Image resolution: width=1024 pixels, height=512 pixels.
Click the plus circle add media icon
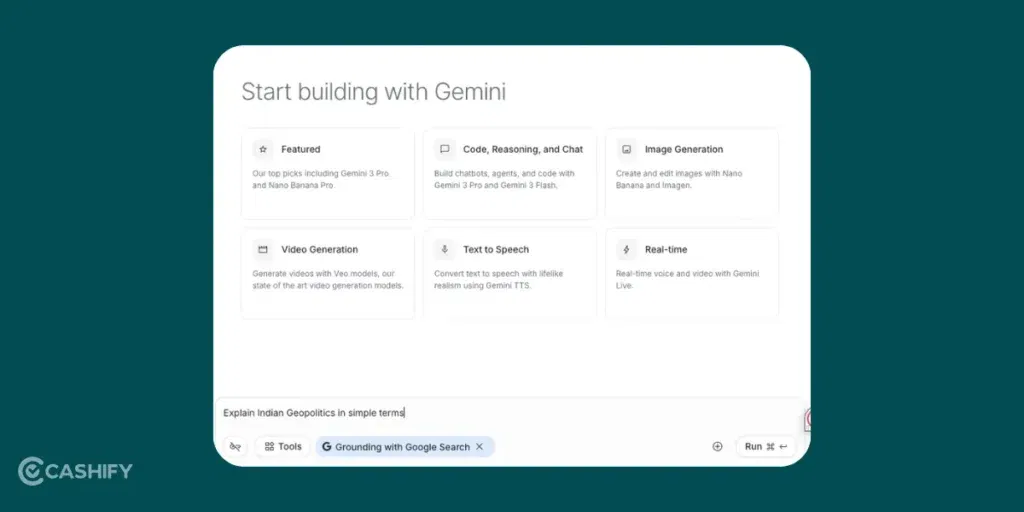pyautogui.click(x=717, y=447)
